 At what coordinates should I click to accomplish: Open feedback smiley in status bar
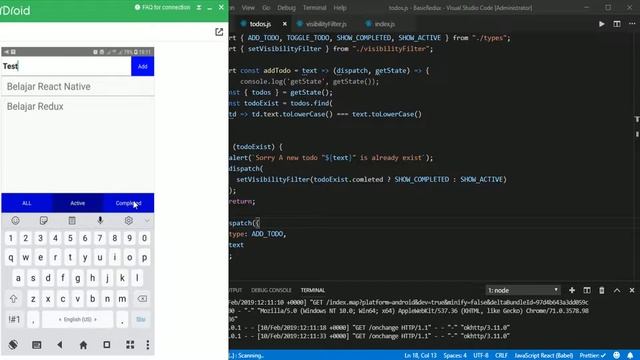click(x=616, y=356)
